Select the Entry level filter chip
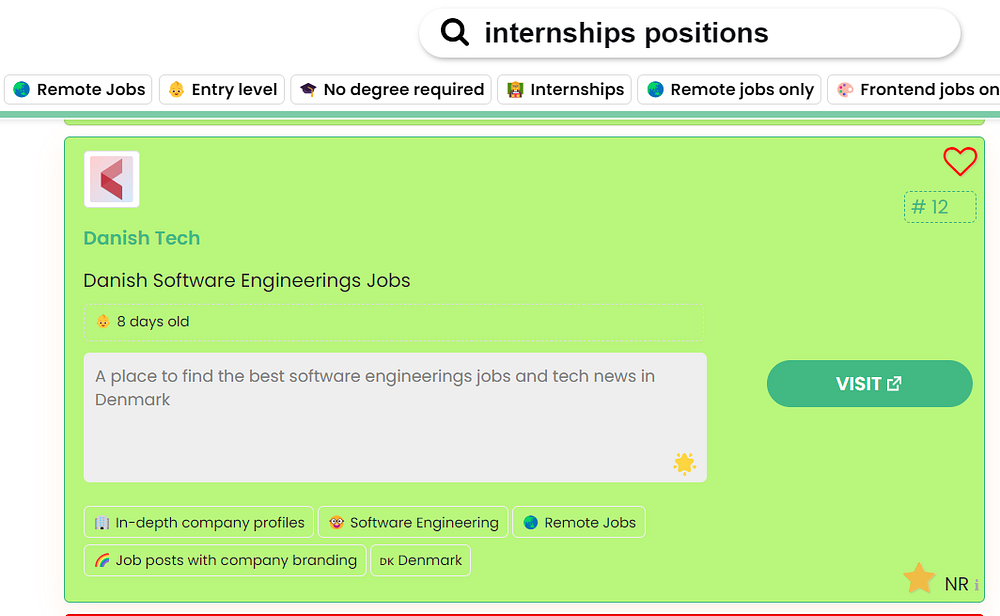The height and width of the screenshot is (616, 1000). 222,90
